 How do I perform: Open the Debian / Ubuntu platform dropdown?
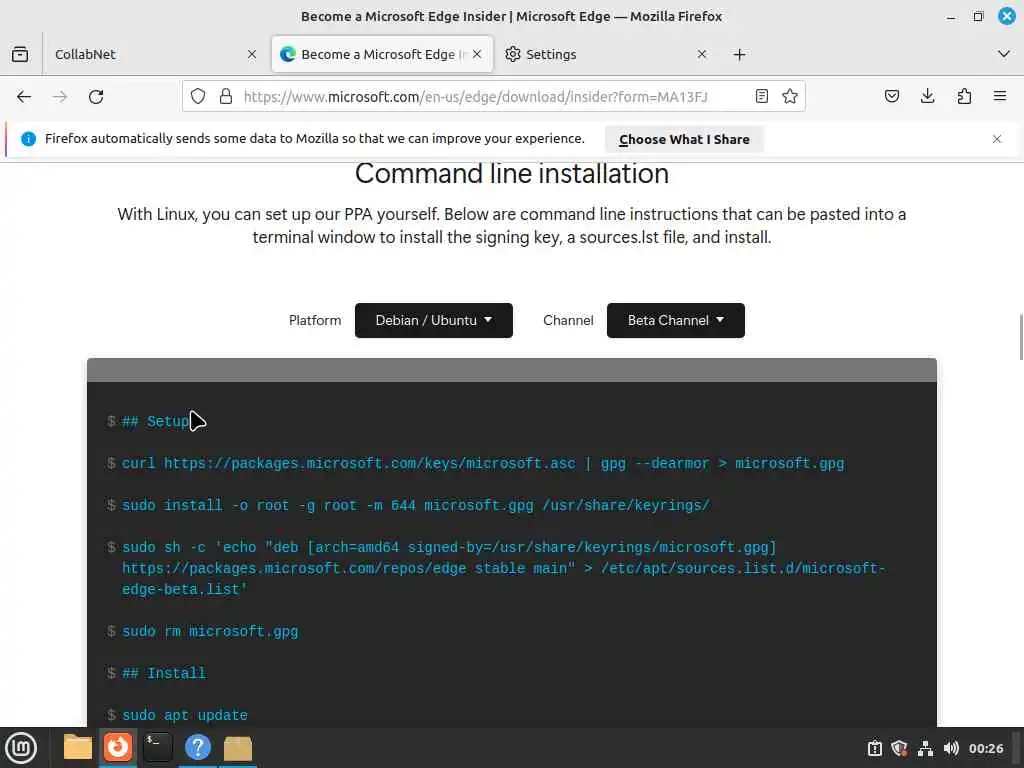(434, 320)
